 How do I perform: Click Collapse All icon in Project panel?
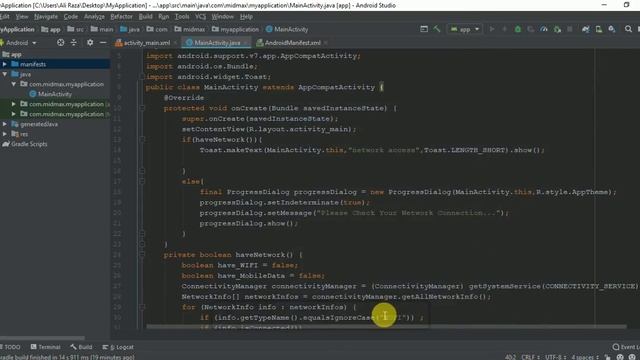click(x=73, y=42)
